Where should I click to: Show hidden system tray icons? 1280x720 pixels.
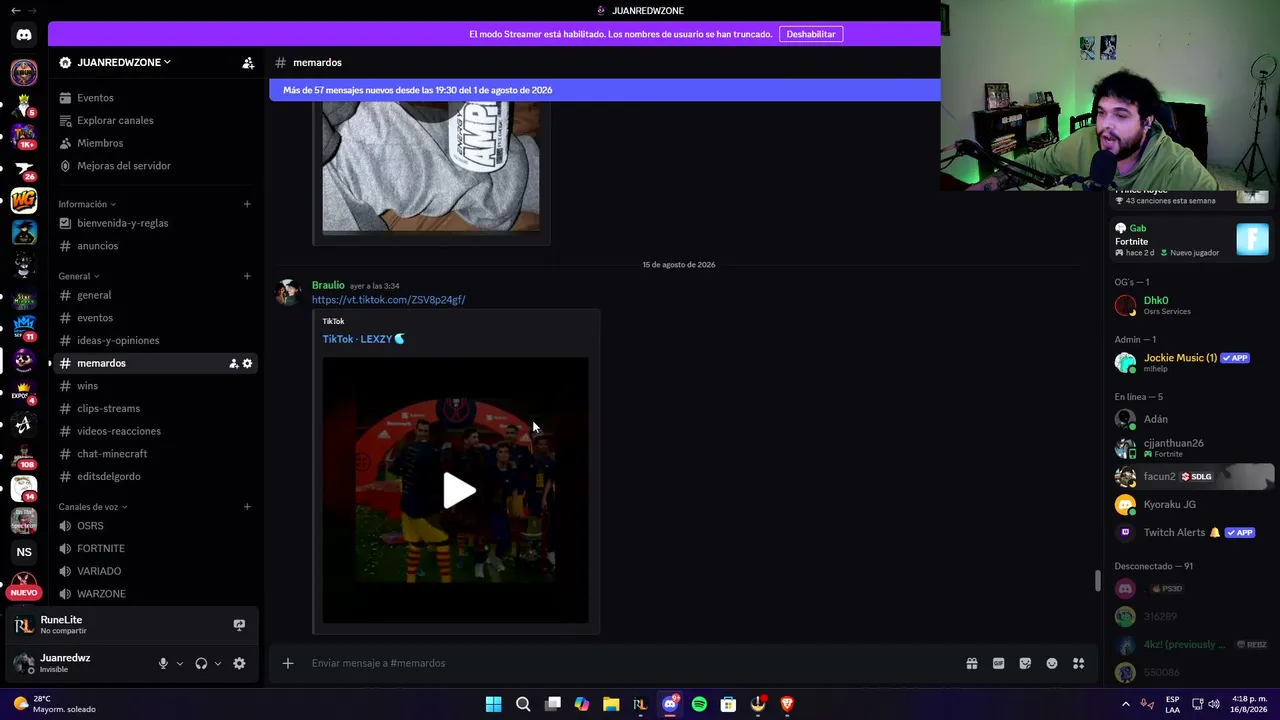tap(1126, 704)
